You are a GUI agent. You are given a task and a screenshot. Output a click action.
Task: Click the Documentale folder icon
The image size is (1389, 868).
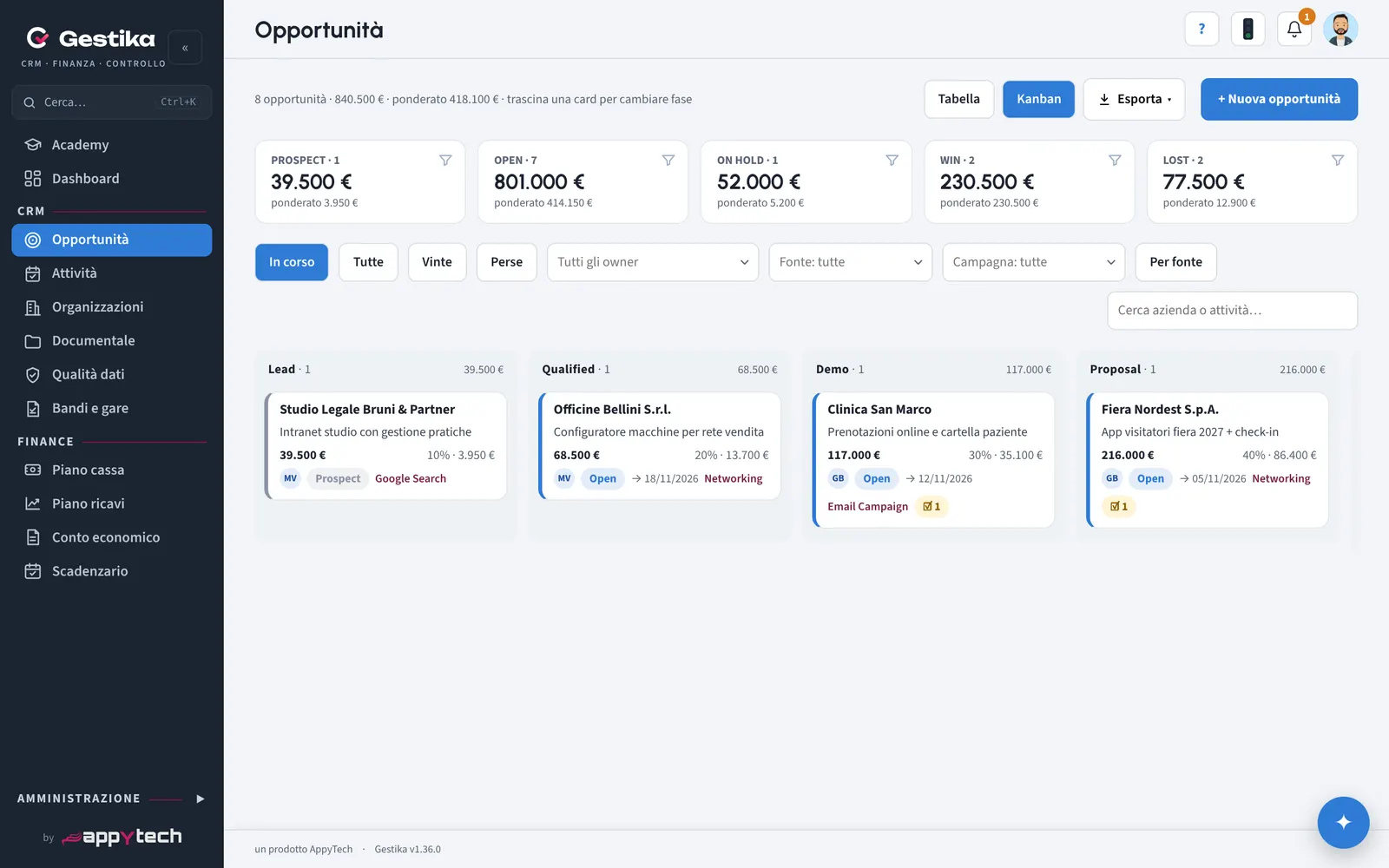[x=33, y=341]
